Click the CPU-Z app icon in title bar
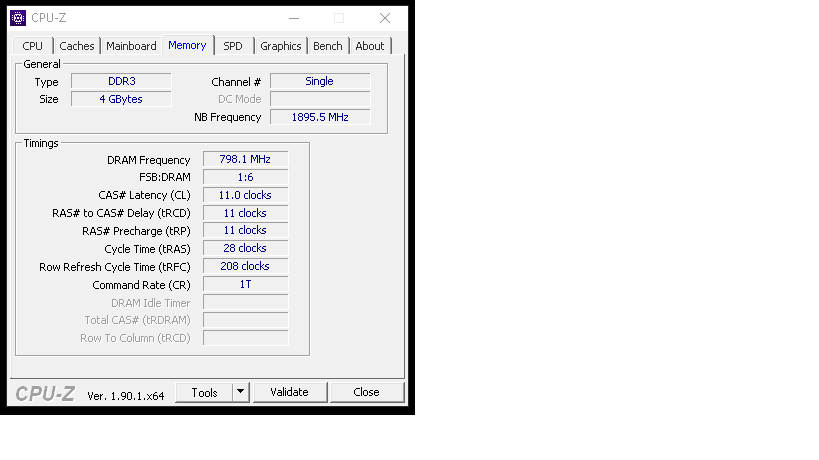Screen dimensions: 819x460 click(18, 18)
